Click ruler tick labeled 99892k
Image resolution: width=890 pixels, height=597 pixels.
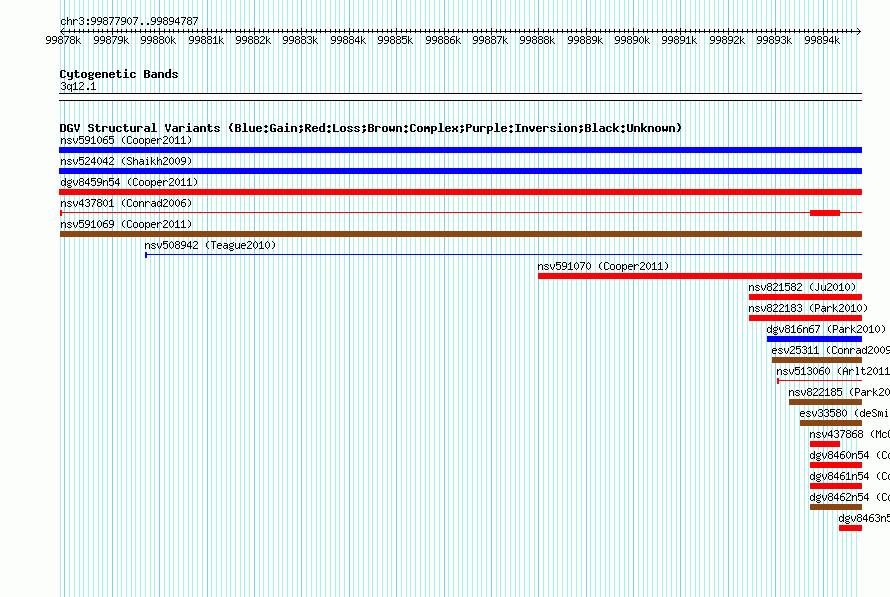(727, 40)
